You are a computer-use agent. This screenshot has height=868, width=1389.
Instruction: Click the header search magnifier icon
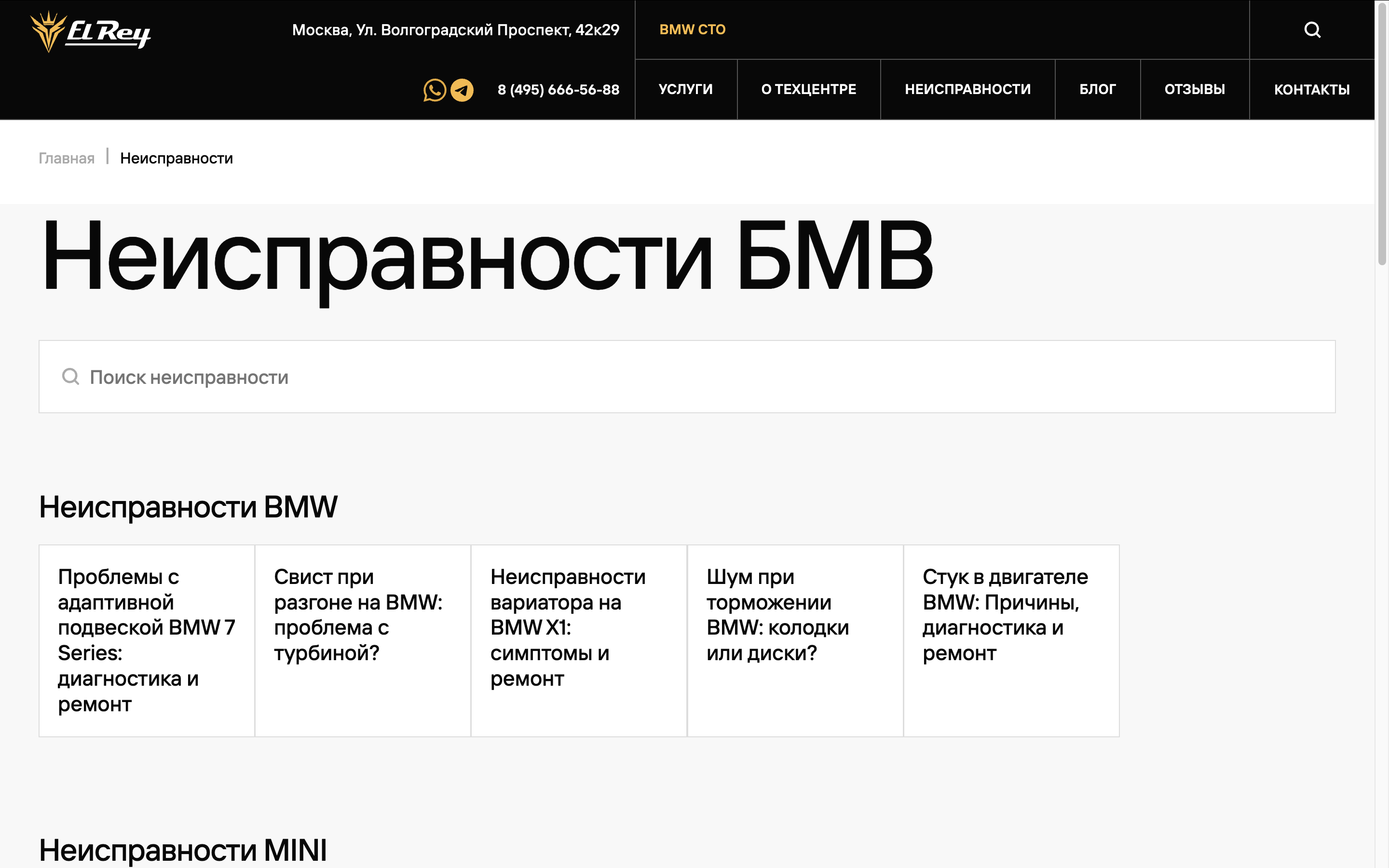click(x=1312, y=30)
